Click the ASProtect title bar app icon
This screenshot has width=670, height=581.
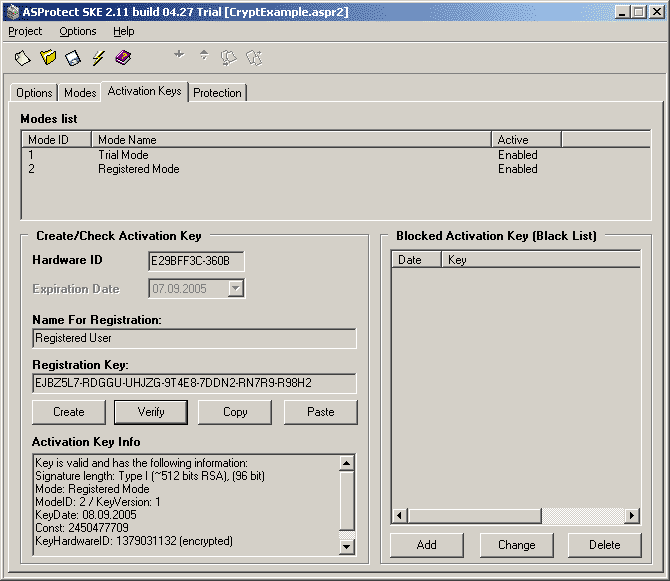(13, 12)
